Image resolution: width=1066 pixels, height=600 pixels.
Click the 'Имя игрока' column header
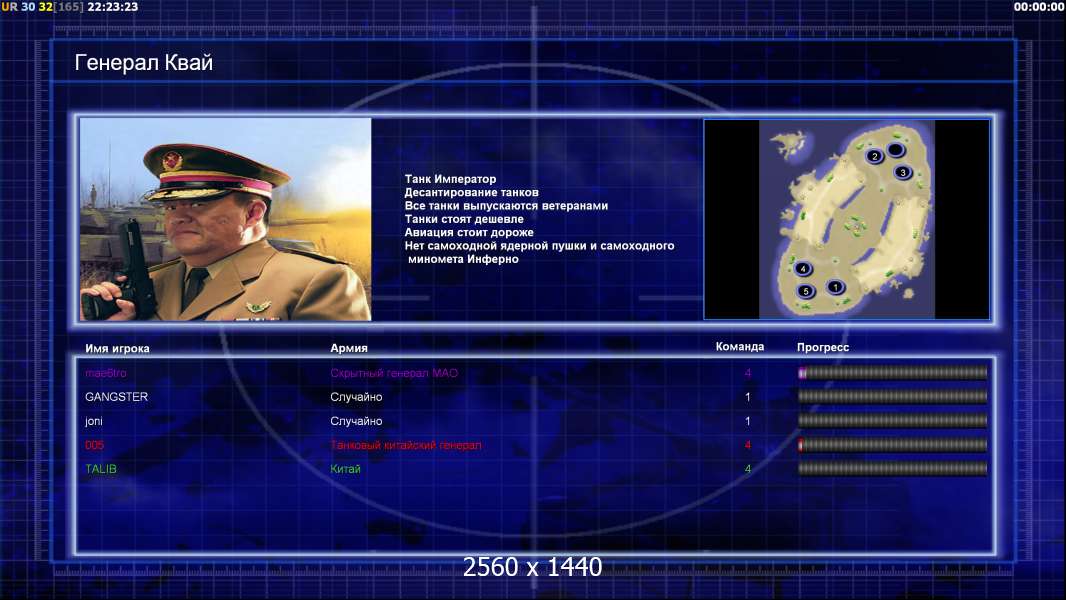(117, 349)
